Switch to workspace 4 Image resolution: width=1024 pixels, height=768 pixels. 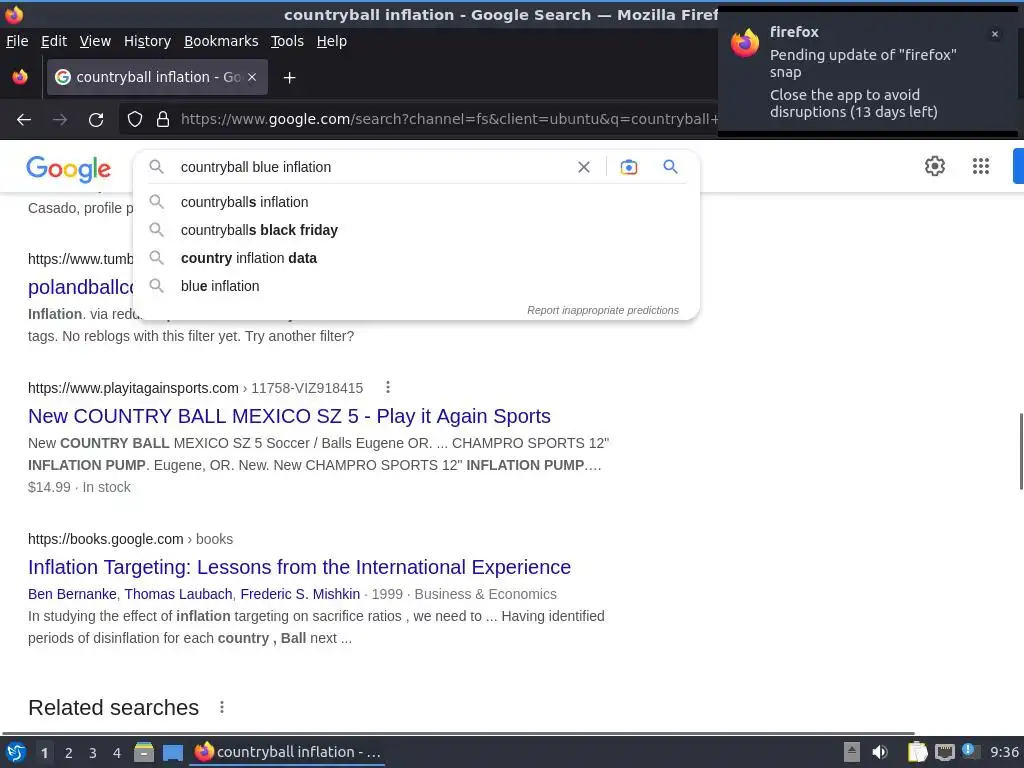(x=117, y=753)
